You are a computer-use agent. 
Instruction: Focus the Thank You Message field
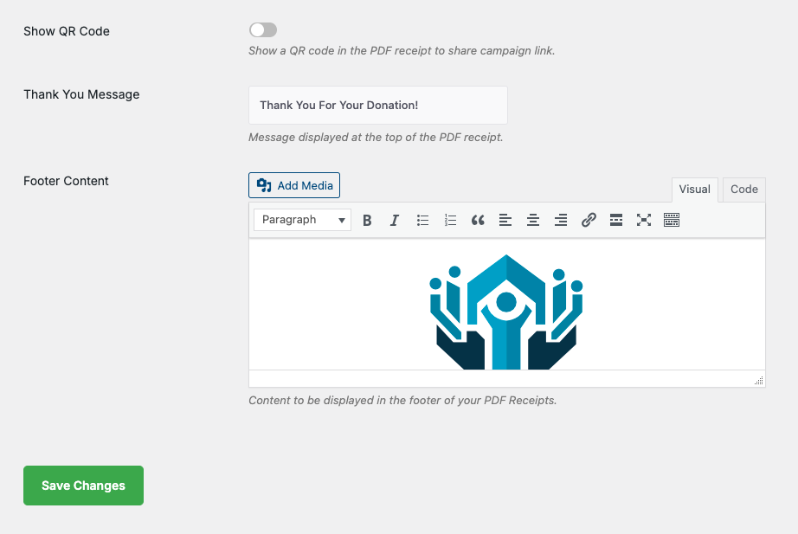pyautogui.click(x=378, y=105)
